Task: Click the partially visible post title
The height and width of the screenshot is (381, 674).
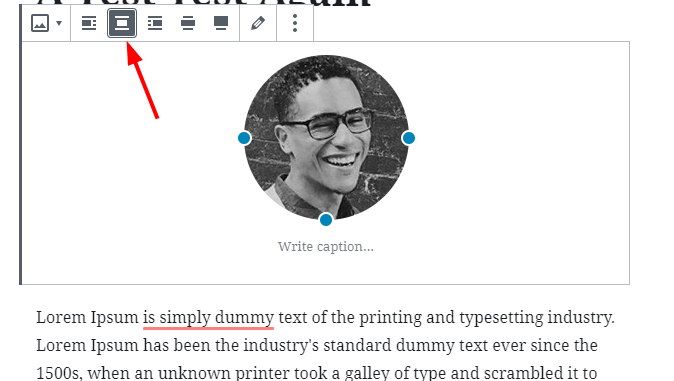Action: [203, 3]
